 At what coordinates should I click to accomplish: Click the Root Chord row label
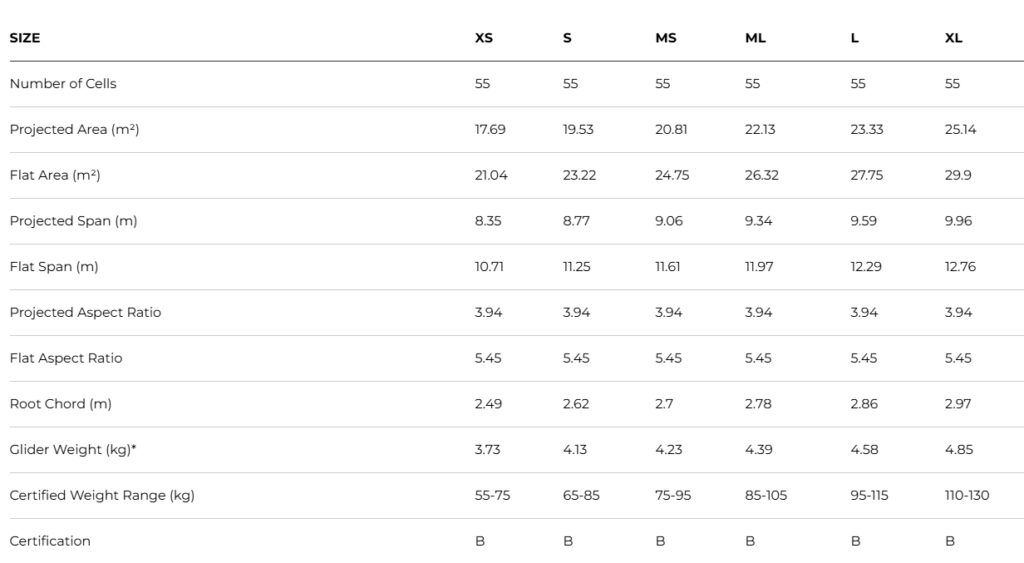pos(61,404)
